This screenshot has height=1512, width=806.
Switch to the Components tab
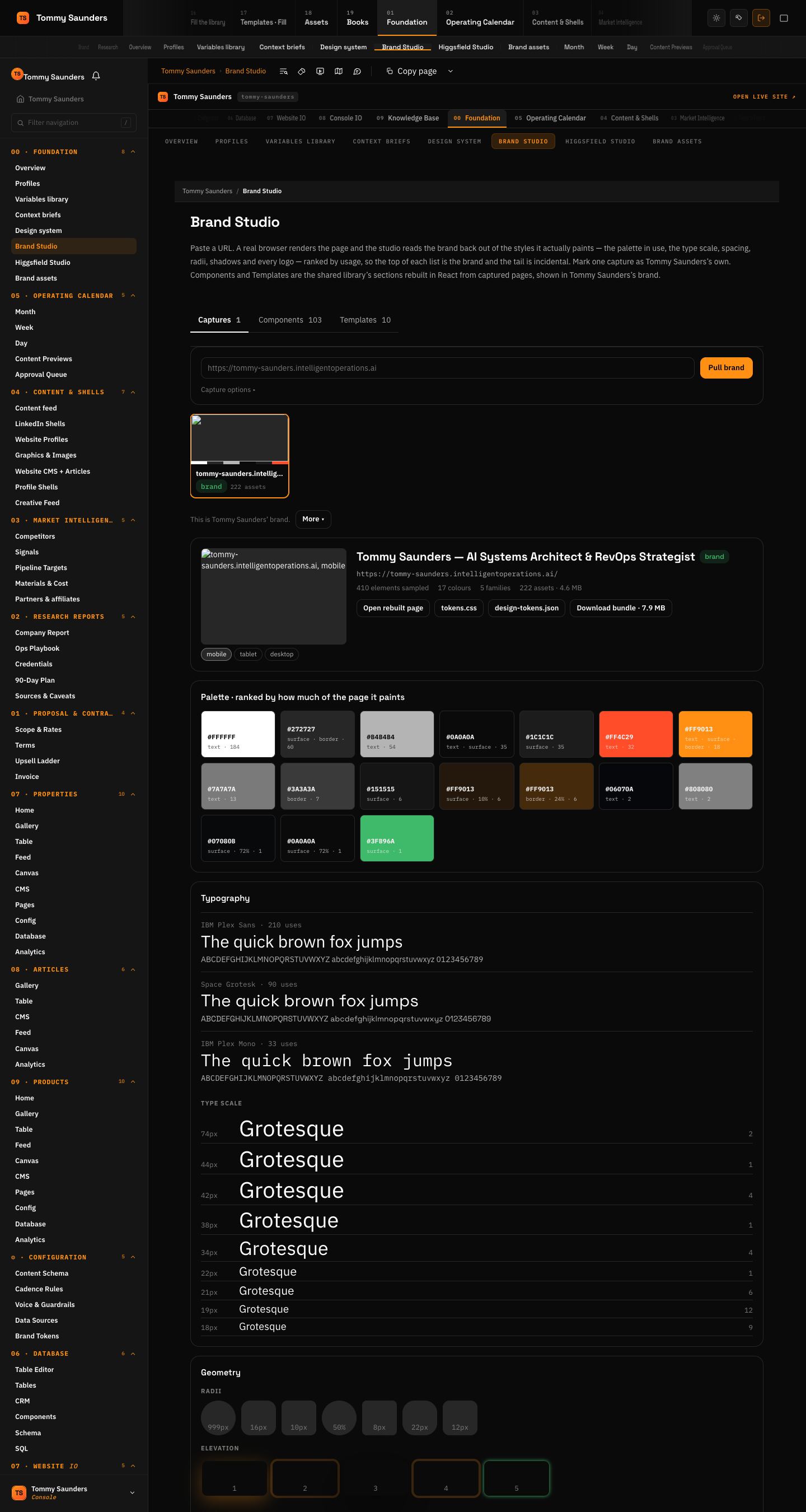coord(290,320)
